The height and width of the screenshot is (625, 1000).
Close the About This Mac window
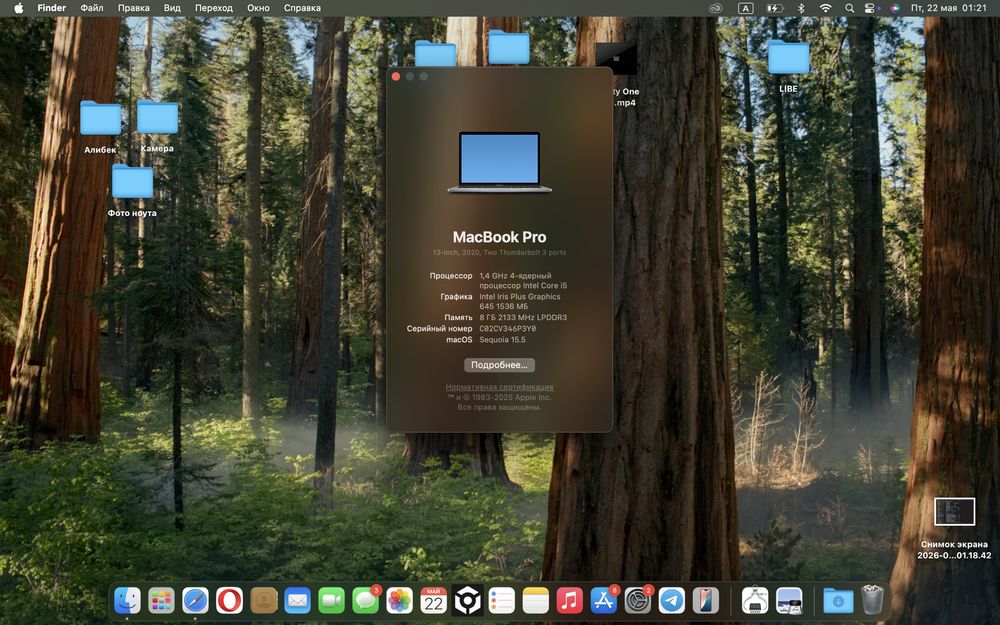click(396, 77)
